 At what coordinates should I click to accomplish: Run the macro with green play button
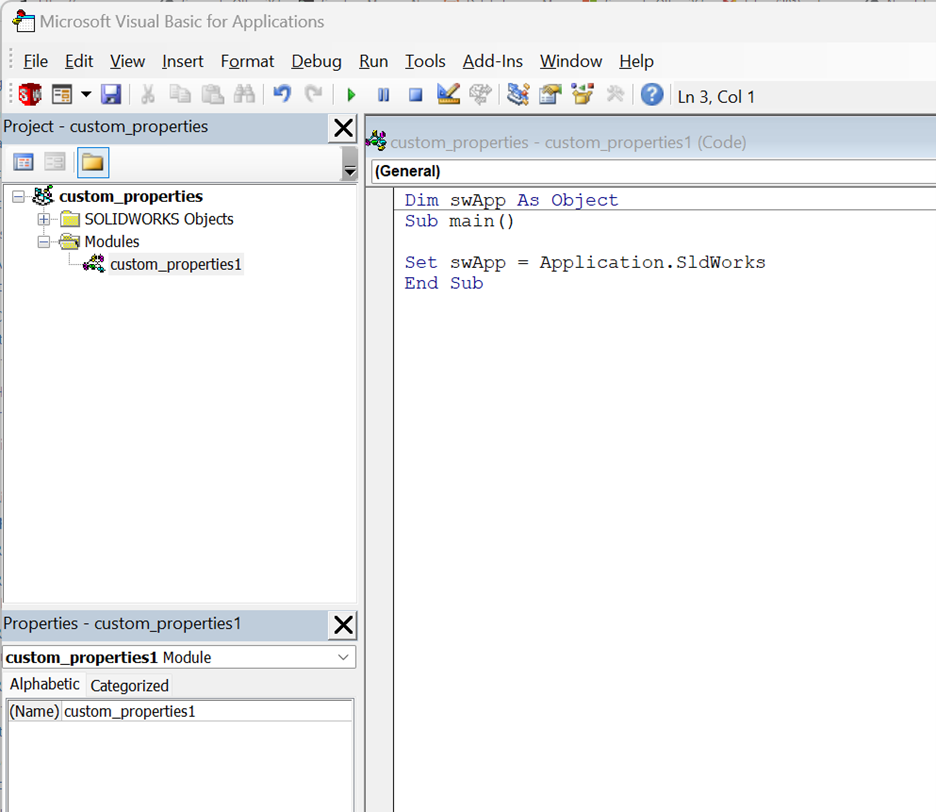(351, 95)
